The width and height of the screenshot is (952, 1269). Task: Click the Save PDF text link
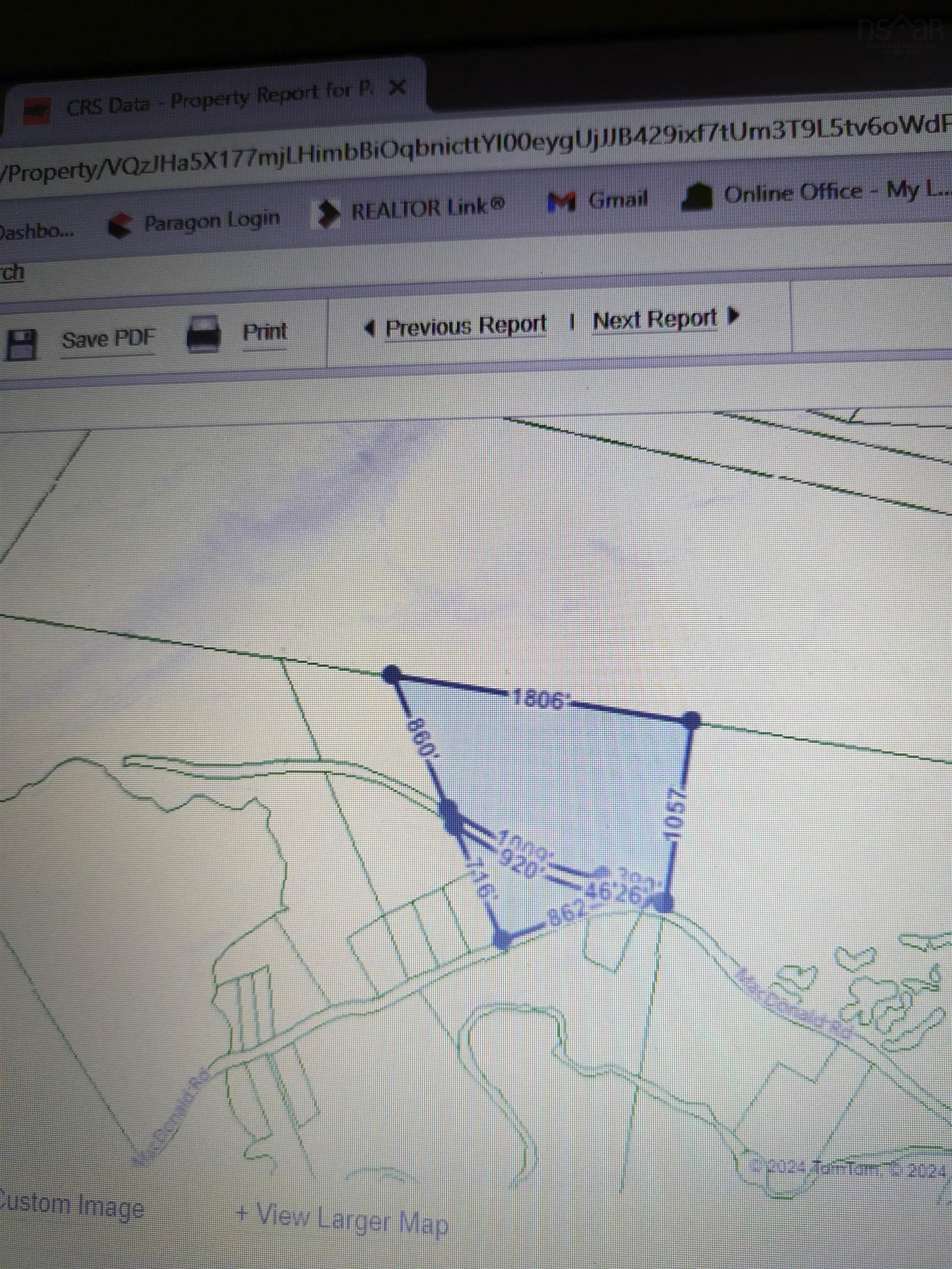(108, 339)
